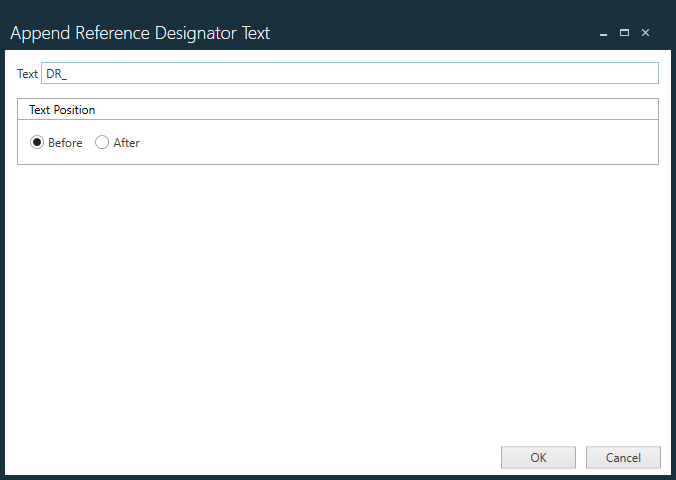Click blank white area of the dialog body
This screenshot has width=676, height=480.
(x=337, y=300)
